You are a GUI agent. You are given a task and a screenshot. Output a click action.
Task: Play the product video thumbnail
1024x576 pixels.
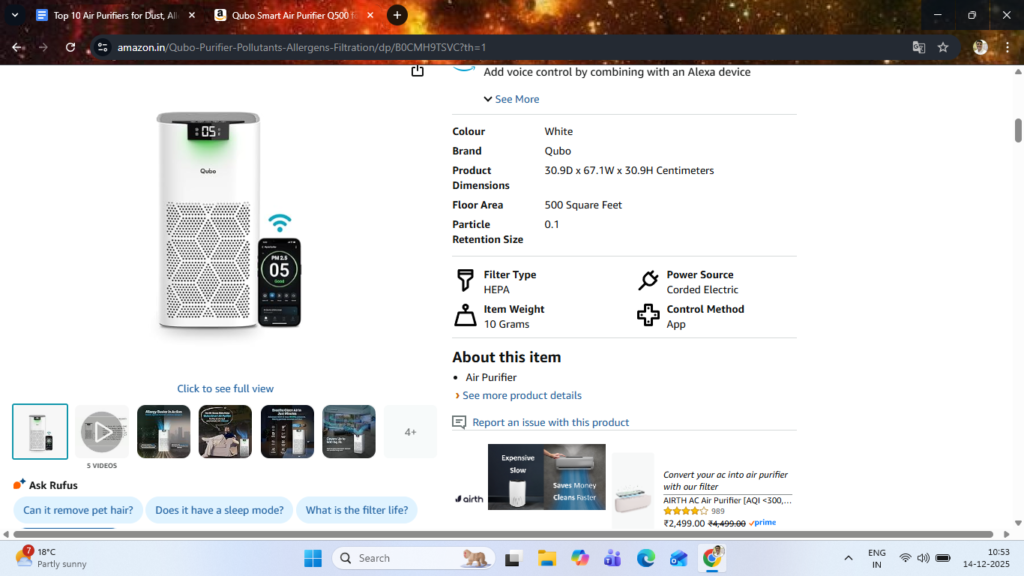101,432
